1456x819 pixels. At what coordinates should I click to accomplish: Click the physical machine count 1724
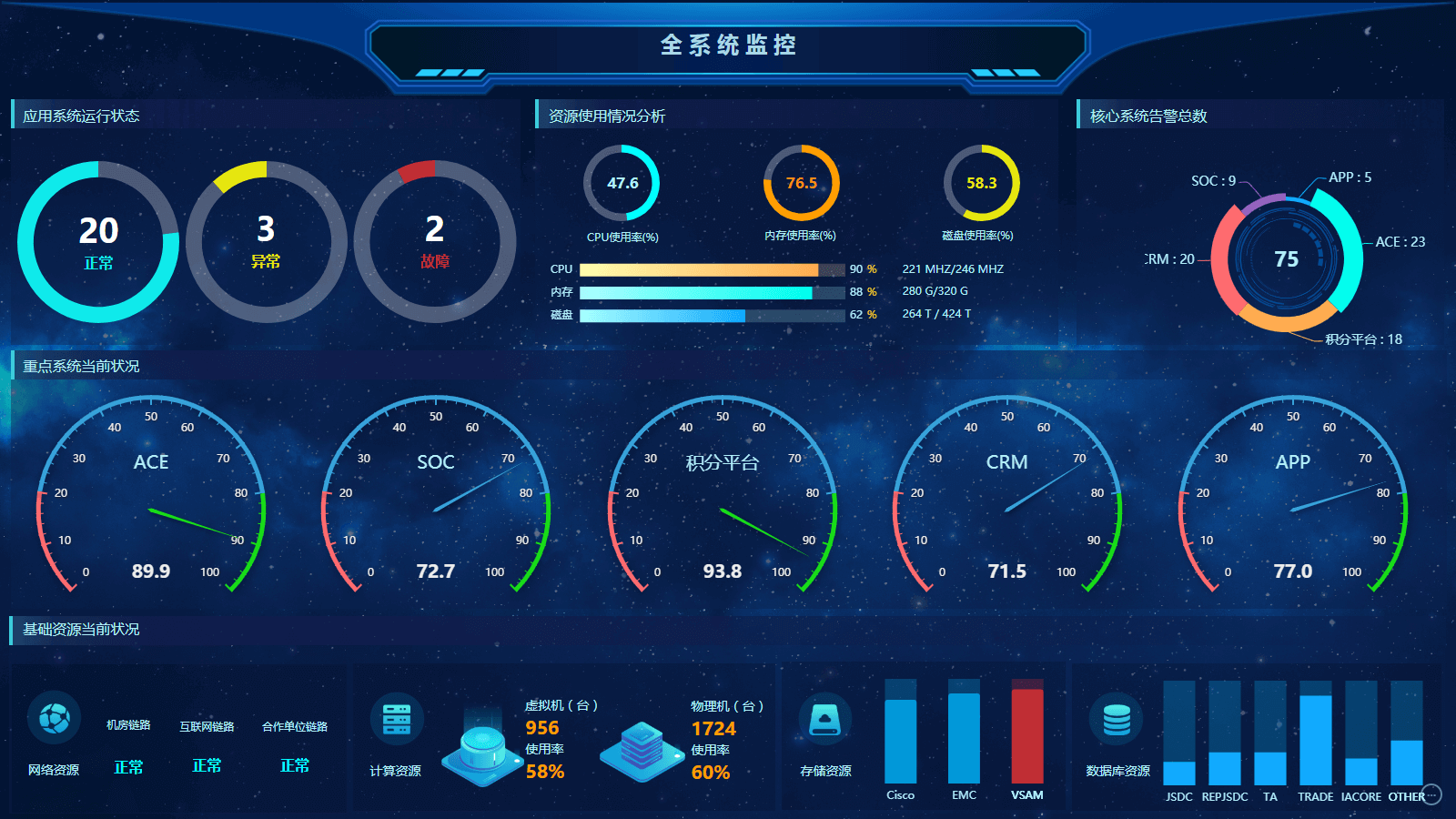[713, 729]
